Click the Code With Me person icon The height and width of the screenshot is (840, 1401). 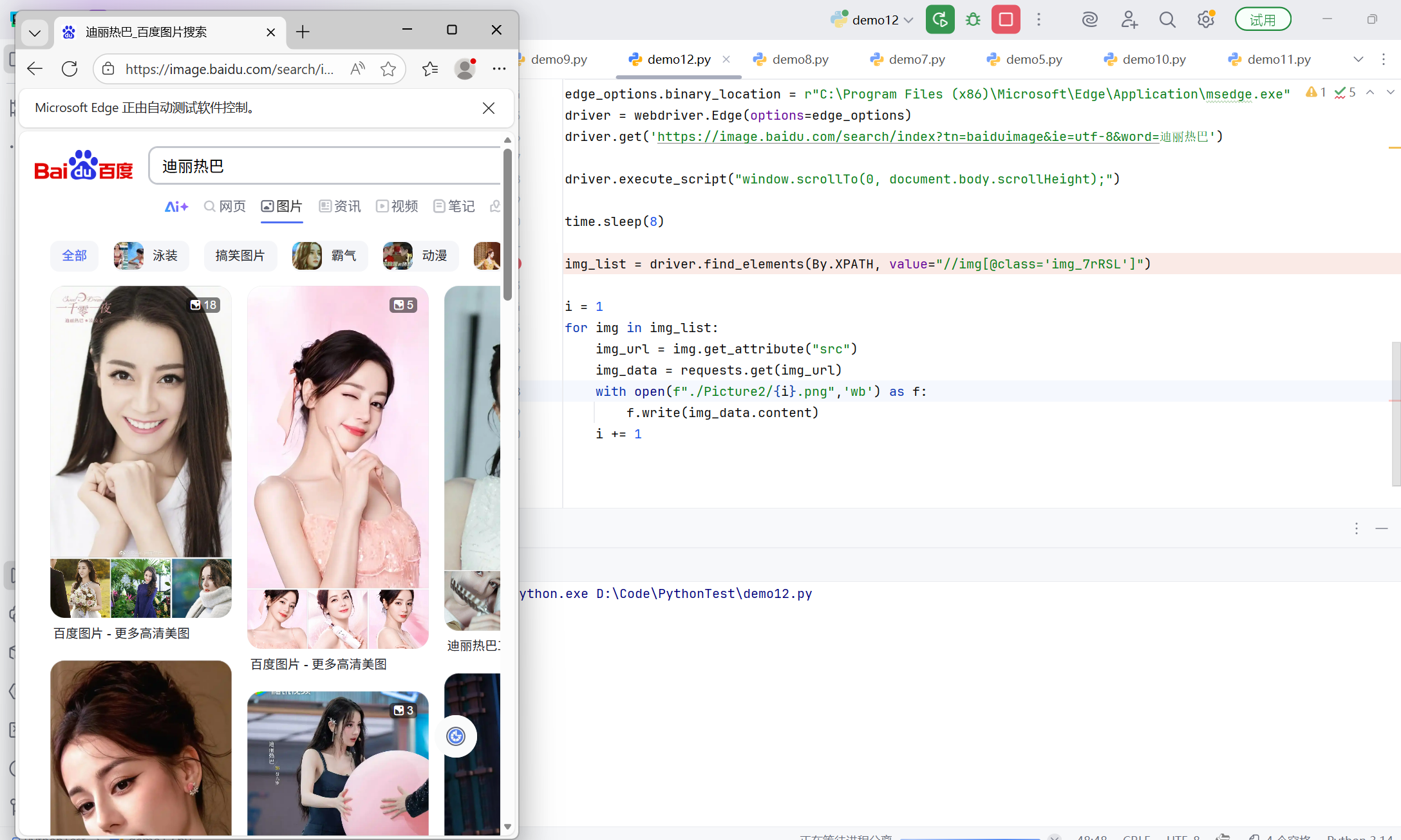(1129, 19)
